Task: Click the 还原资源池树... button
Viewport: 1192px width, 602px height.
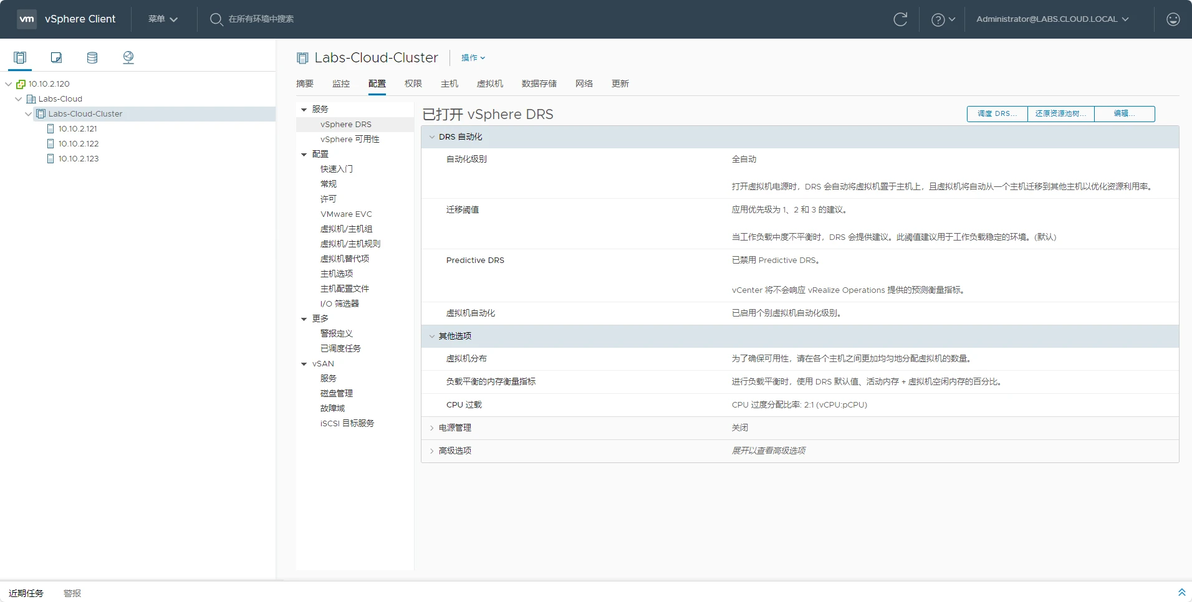Action: [1060, 114]
